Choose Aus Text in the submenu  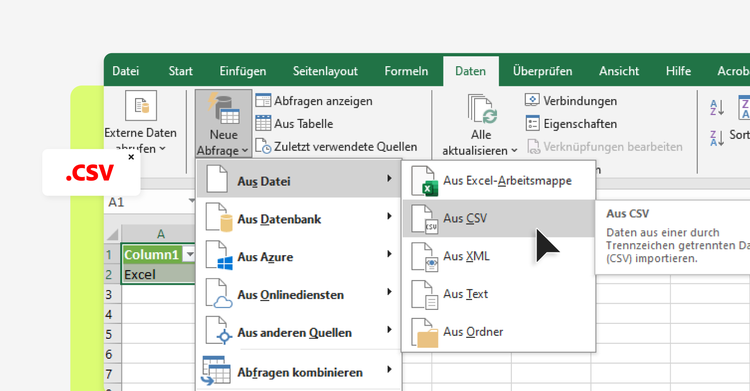499,294
